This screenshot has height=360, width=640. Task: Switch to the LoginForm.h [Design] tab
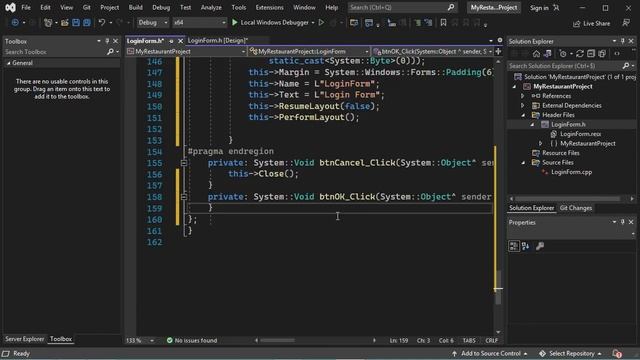tap(218, 40)
